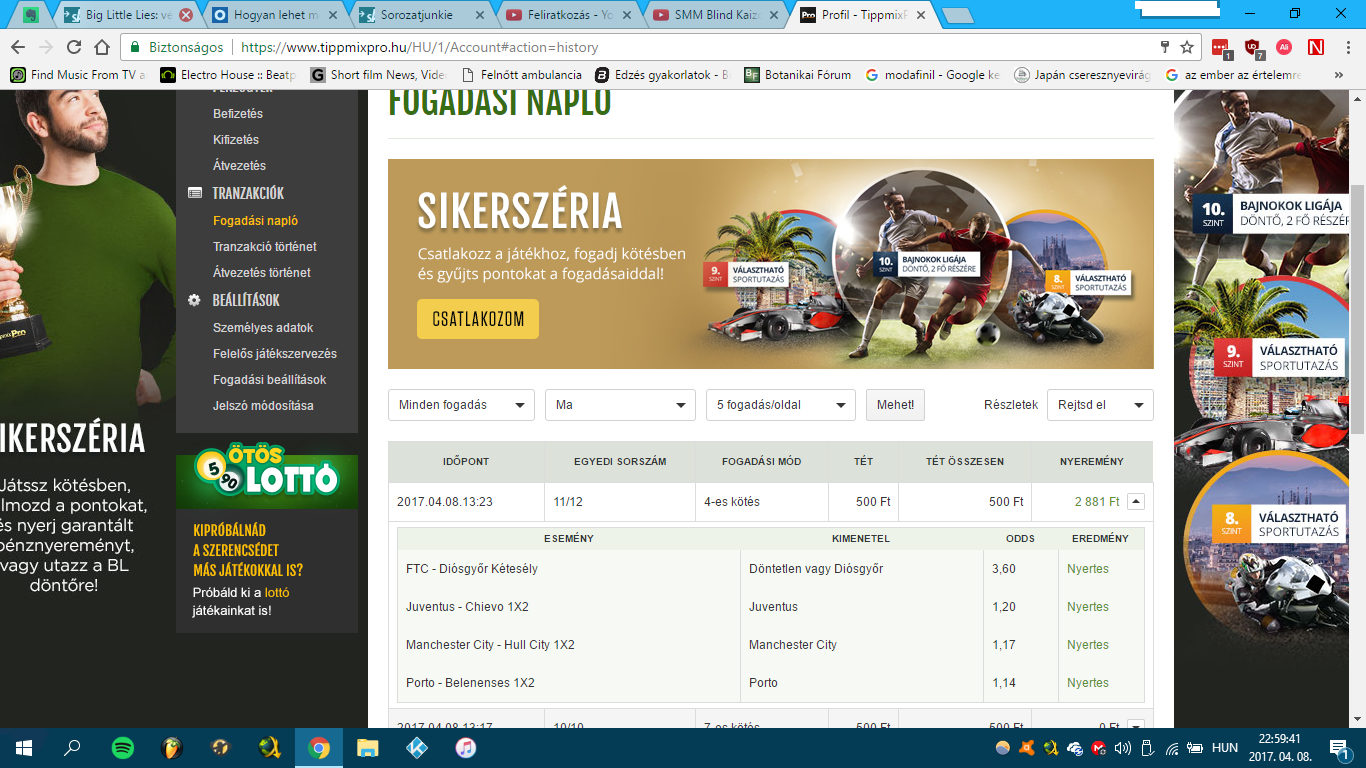Select Fogadási napló in the sidebar
1366x768 pixels.
(x=256, y=221)
